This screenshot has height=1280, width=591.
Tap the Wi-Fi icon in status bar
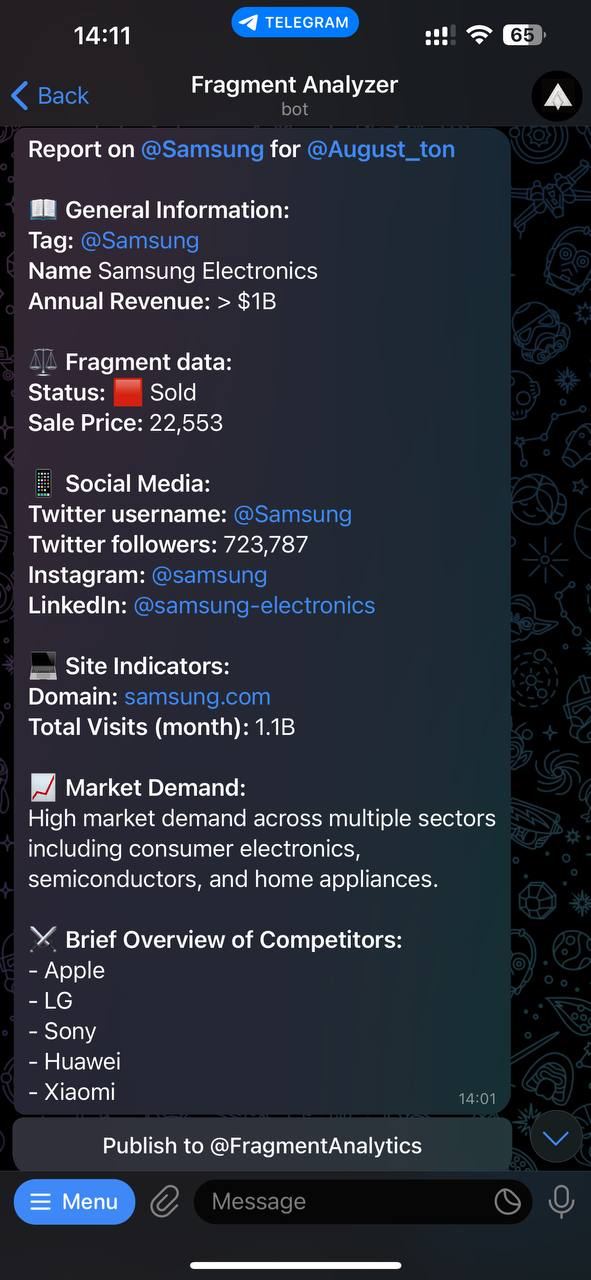coord(480,36)
